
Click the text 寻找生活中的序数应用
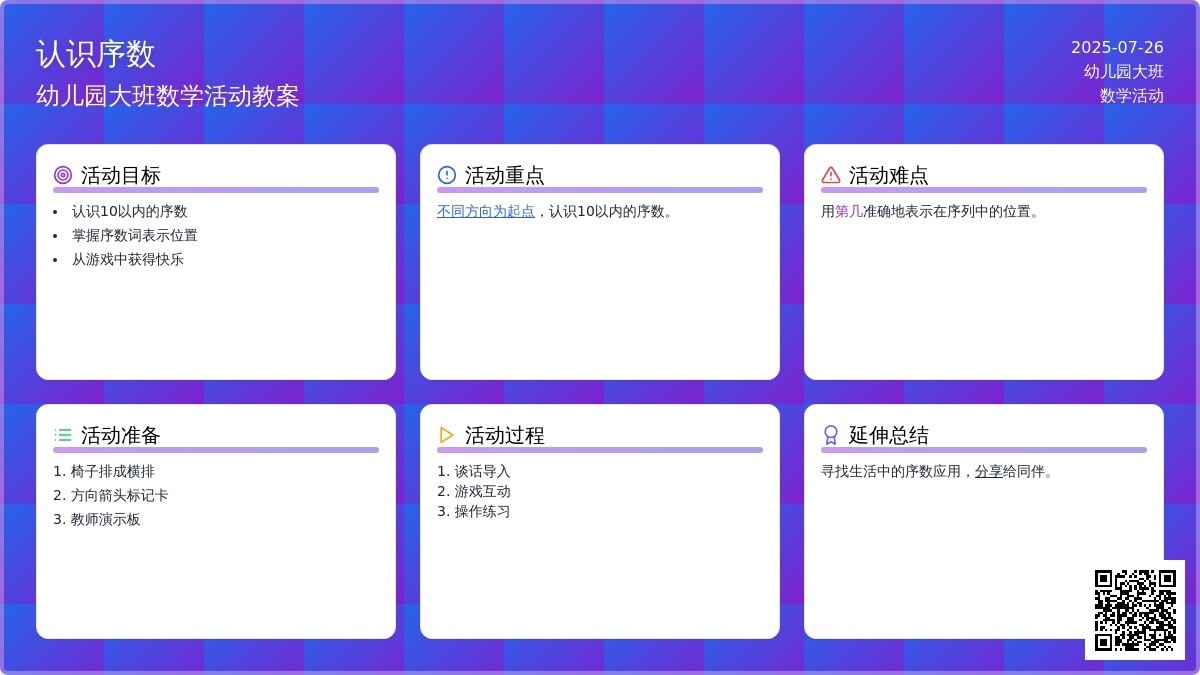point(891,471)
